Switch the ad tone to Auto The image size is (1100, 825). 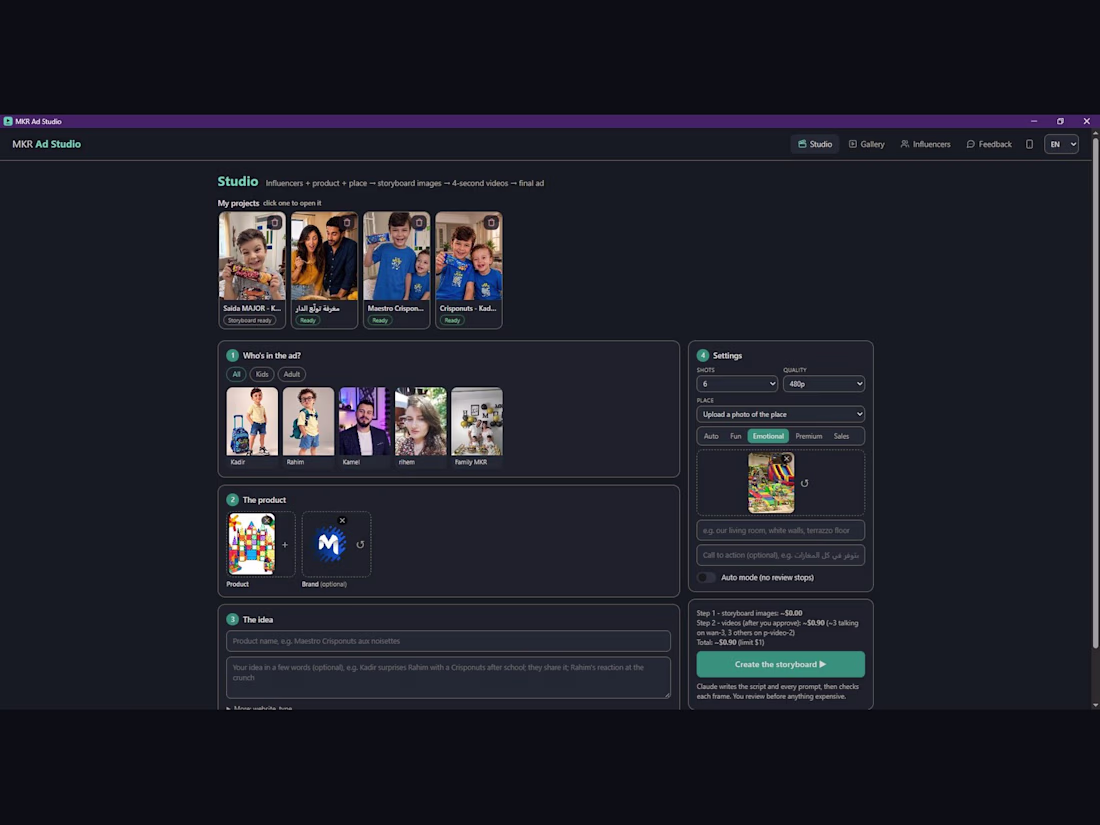711,436
